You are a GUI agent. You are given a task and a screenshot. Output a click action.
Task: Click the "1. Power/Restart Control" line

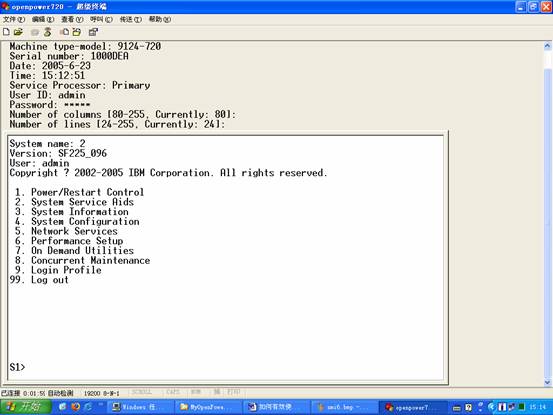(79, 192)
